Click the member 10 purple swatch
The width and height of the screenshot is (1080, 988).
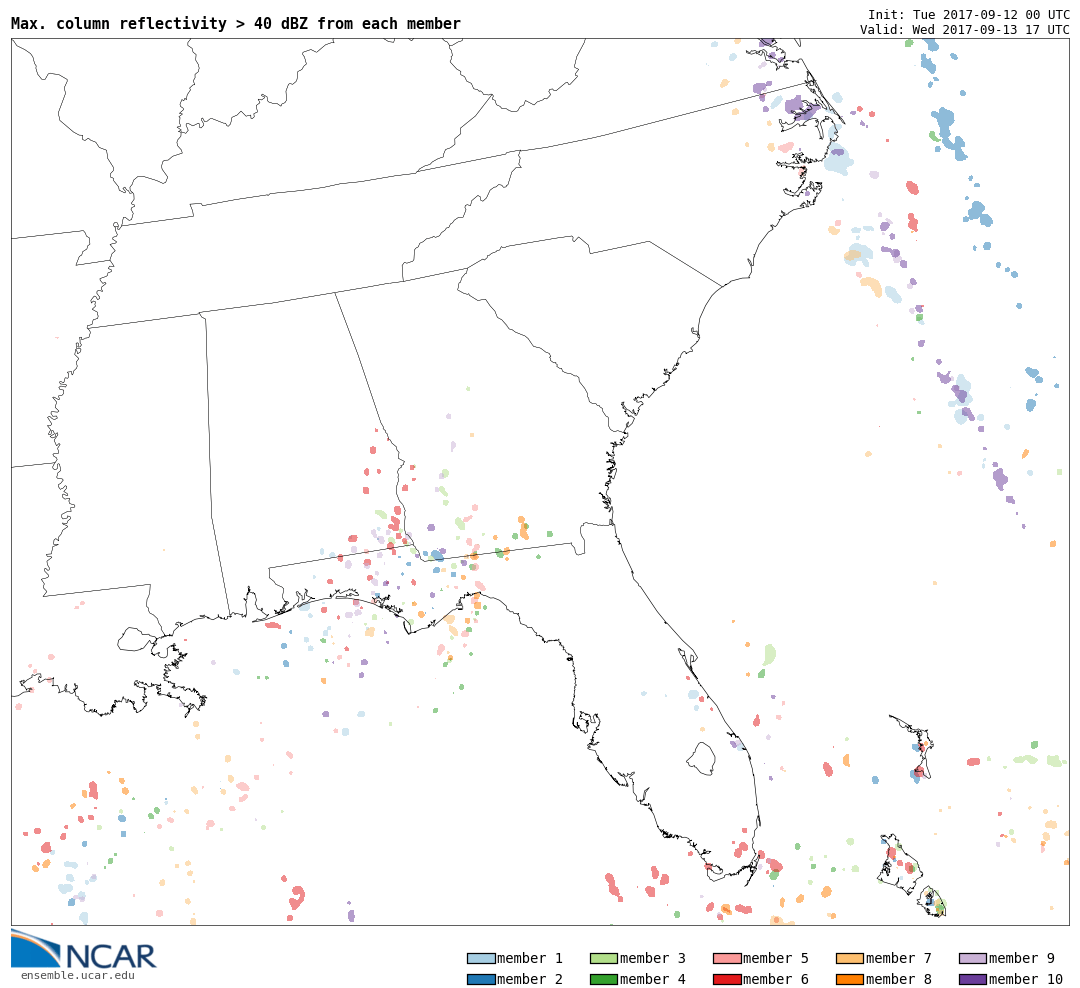coord(973,979)
